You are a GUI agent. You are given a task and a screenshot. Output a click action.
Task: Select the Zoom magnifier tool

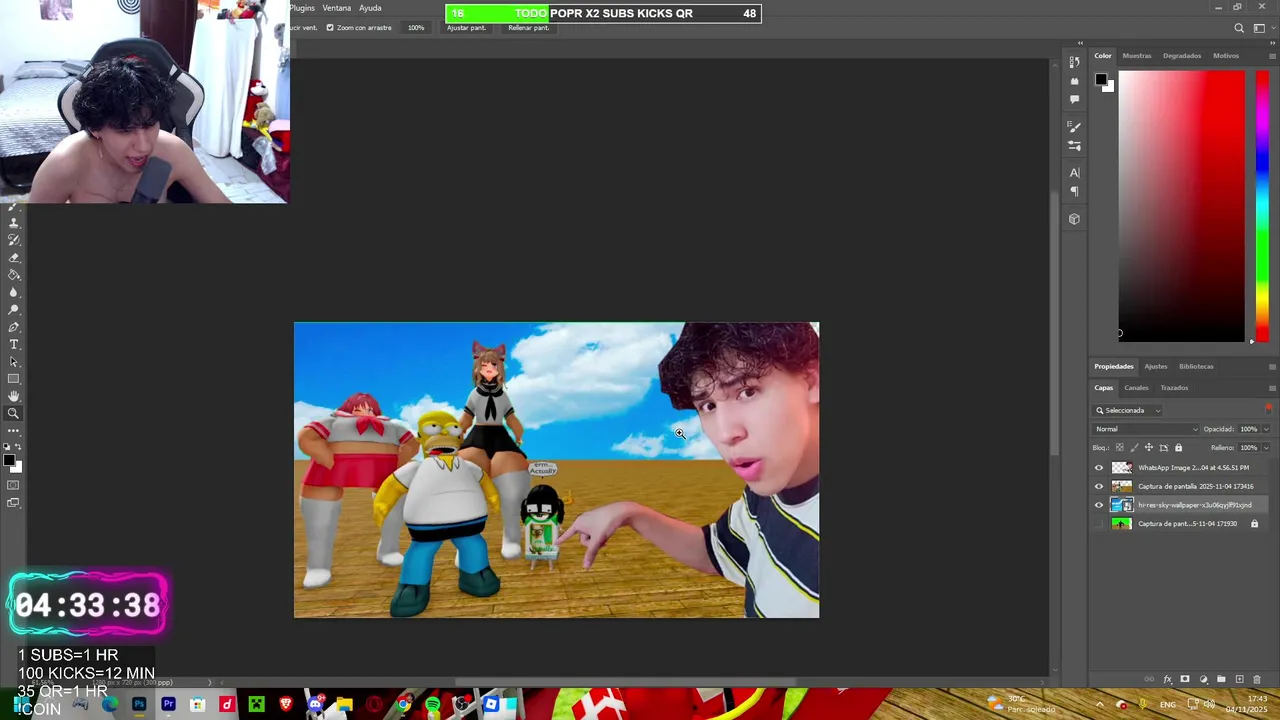click(x=14, y=413)
